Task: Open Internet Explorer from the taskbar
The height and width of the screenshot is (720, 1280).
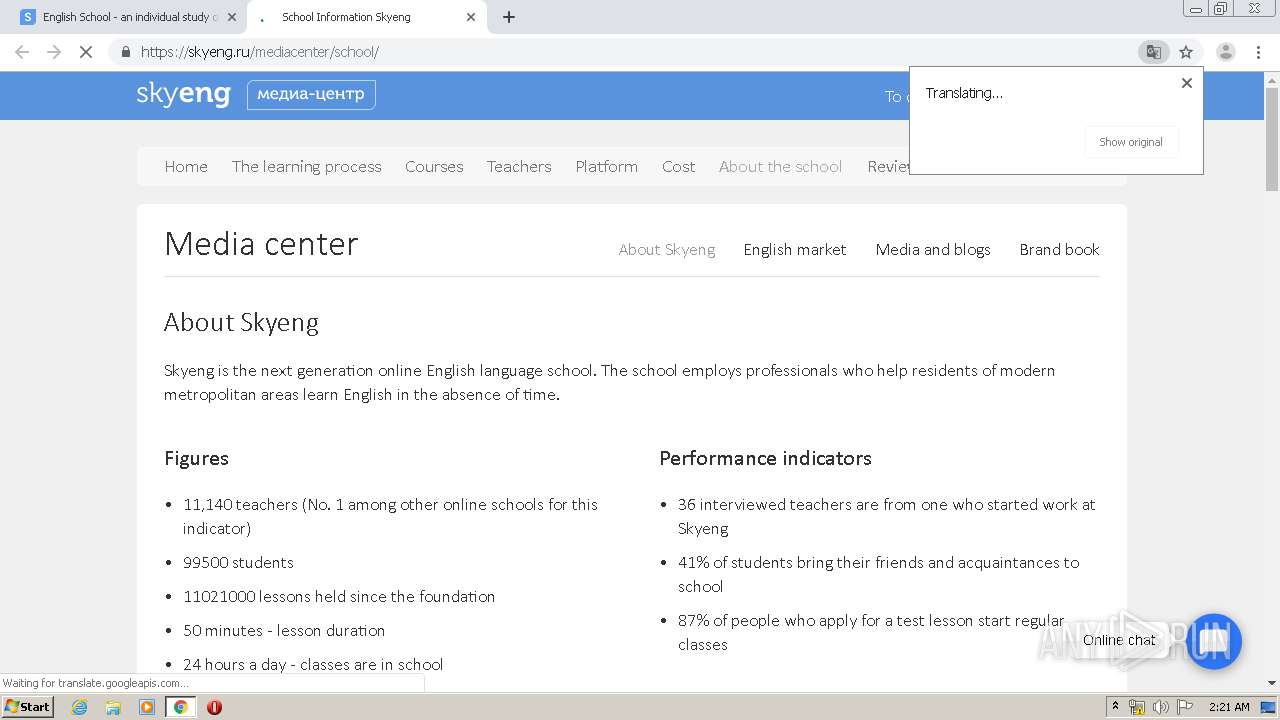Action: [x=79, y=707]
